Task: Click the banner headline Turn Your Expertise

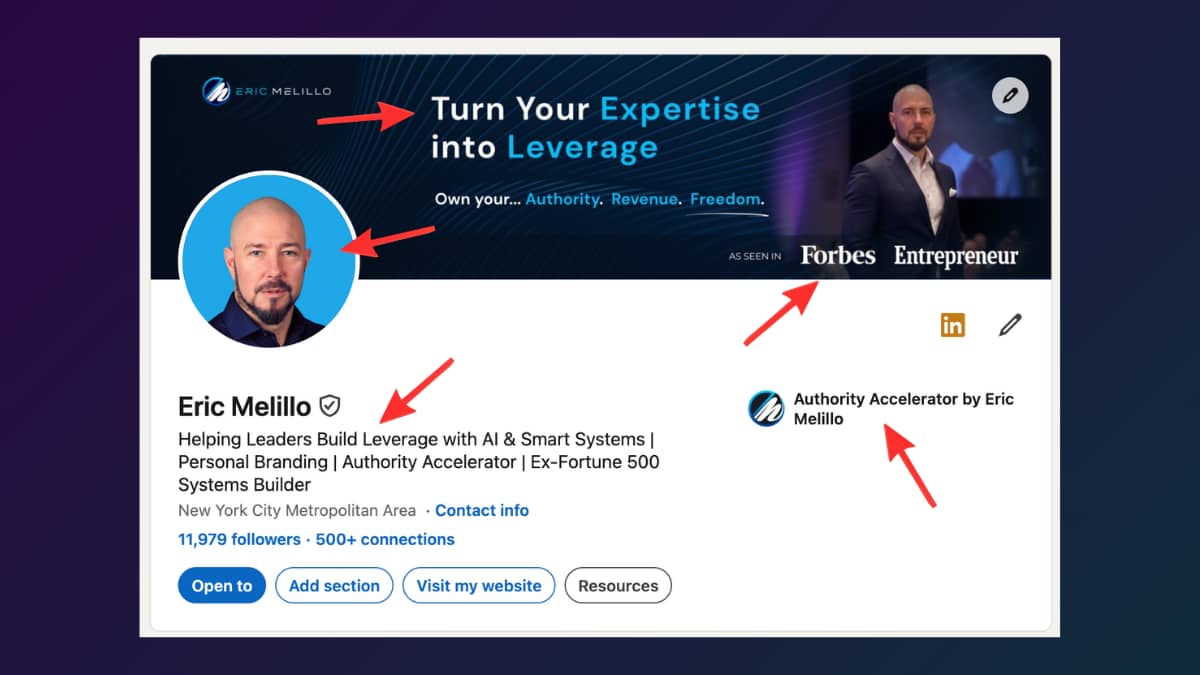Action: pyautogui.click(x=596, y=108)
